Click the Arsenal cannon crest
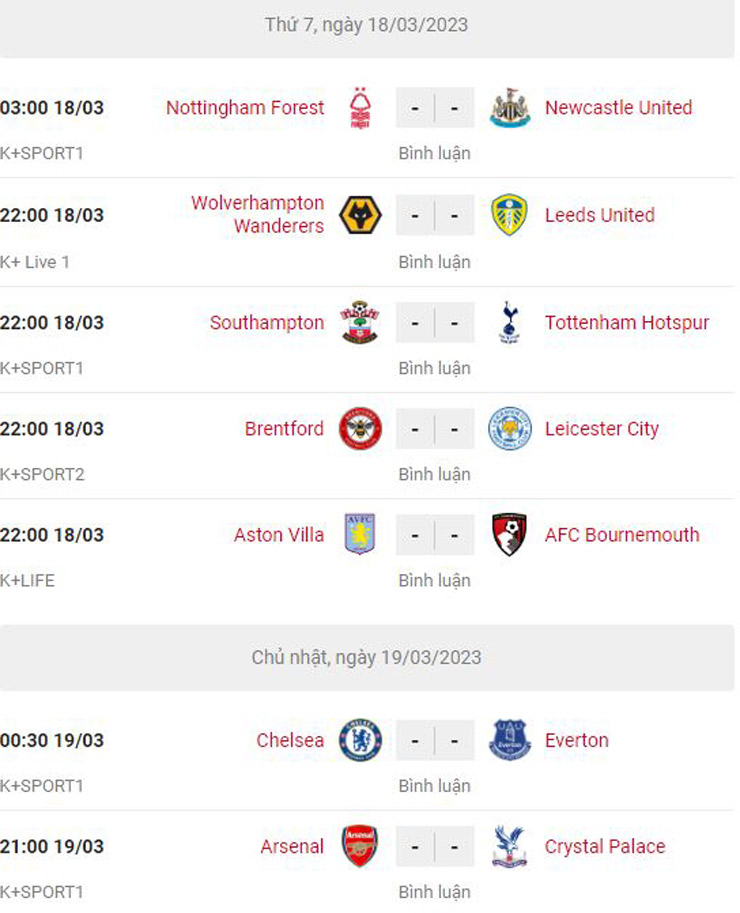Screen dimensions: 740x913 click(x=360, y=847)
